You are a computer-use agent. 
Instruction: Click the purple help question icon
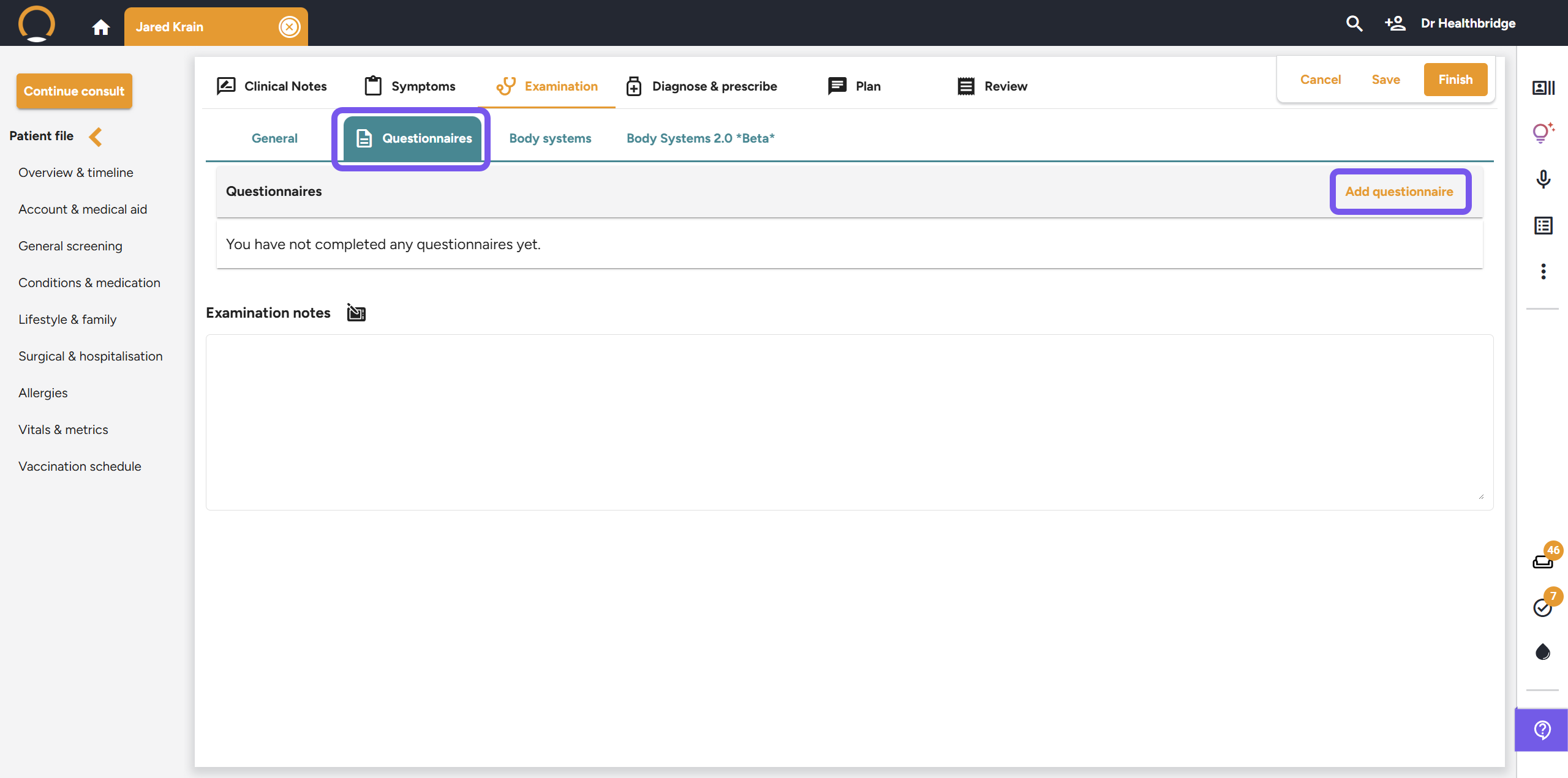coord(1542,730)
